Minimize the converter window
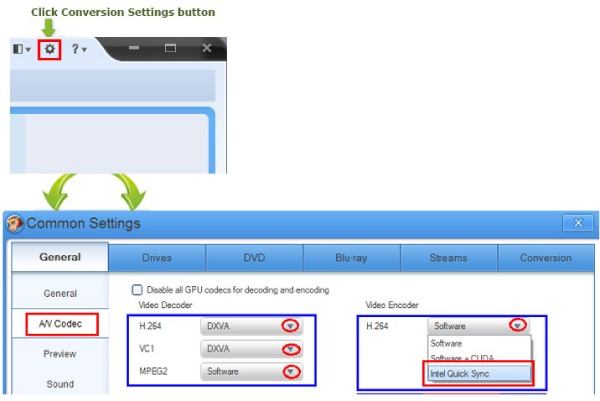Image resolution: width=600 pixels, height=401 pixels. point(134,48)
